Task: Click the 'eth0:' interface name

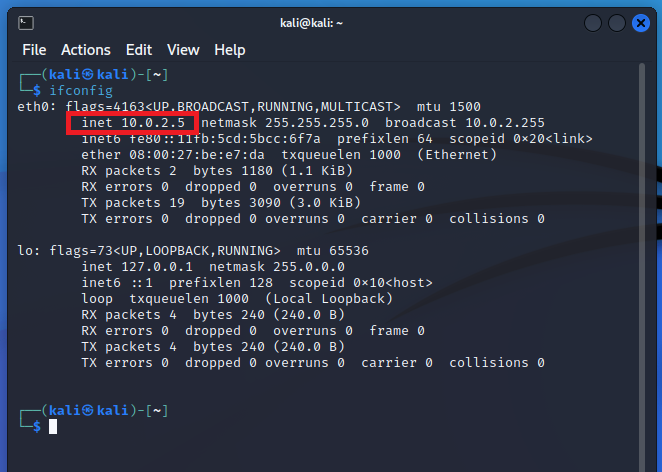Action: 37,107
